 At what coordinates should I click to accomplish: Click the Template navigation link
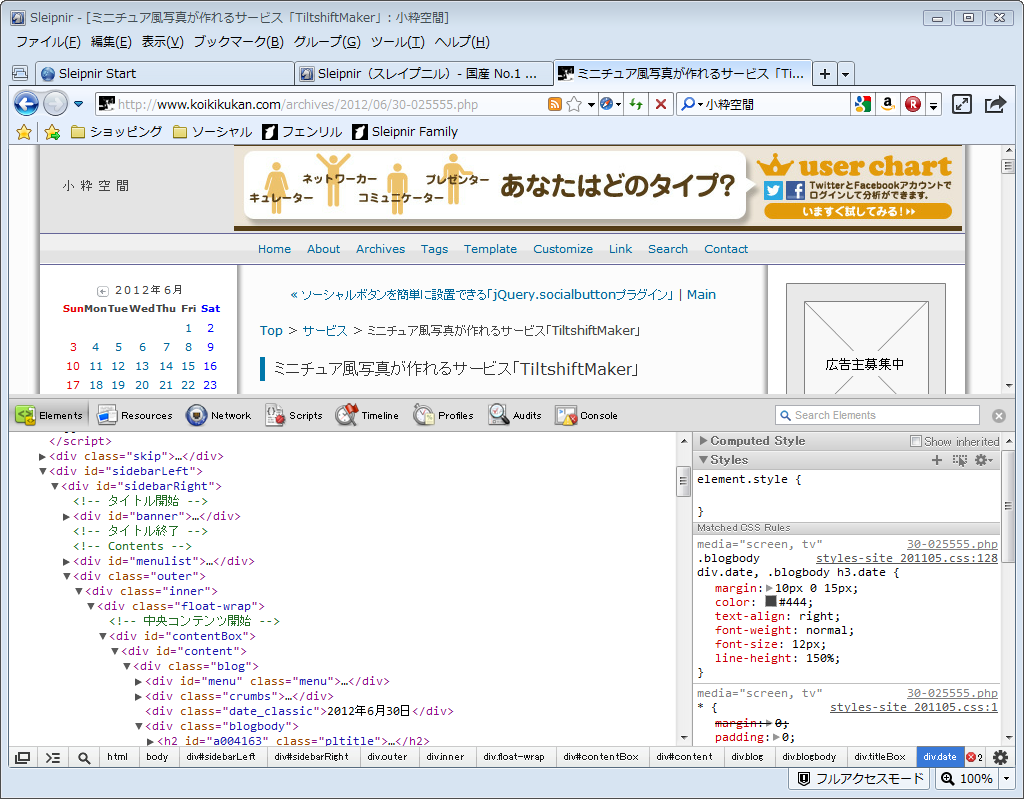coord(490,249)
